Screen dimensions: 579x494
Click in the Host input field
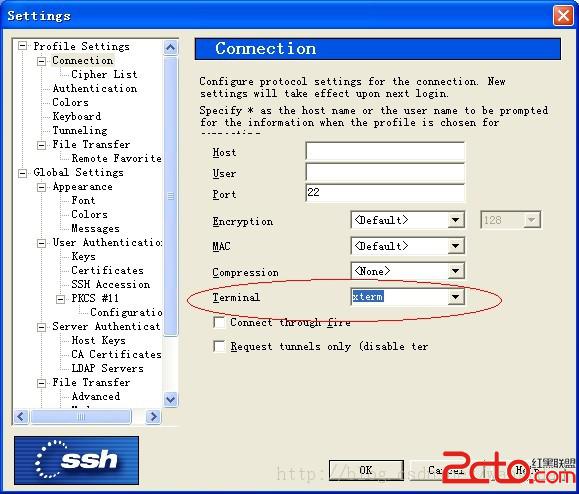click(x=385, y=151)
